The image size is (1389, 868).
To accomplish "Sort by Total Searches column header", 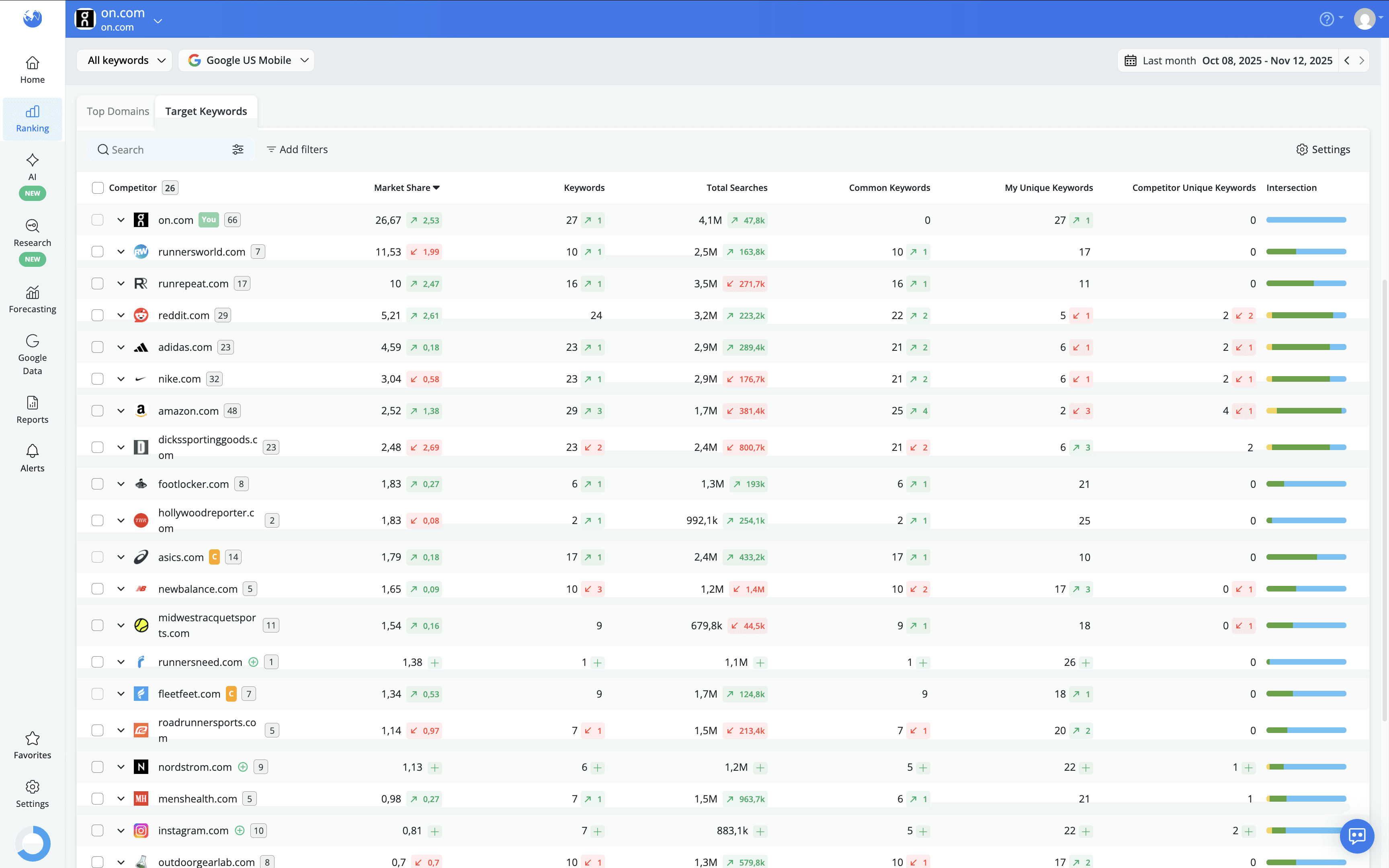I will (x=736, y=188).
